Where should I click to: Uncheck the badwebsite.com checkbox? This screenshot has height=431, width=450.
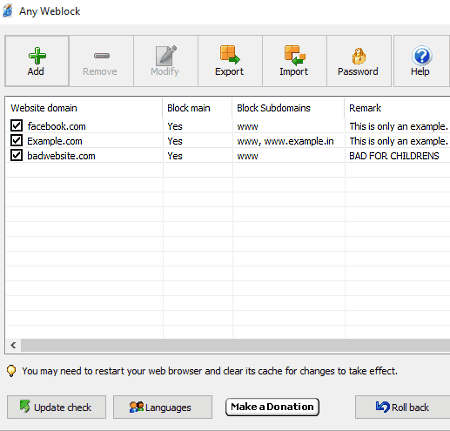click(16, 155)
